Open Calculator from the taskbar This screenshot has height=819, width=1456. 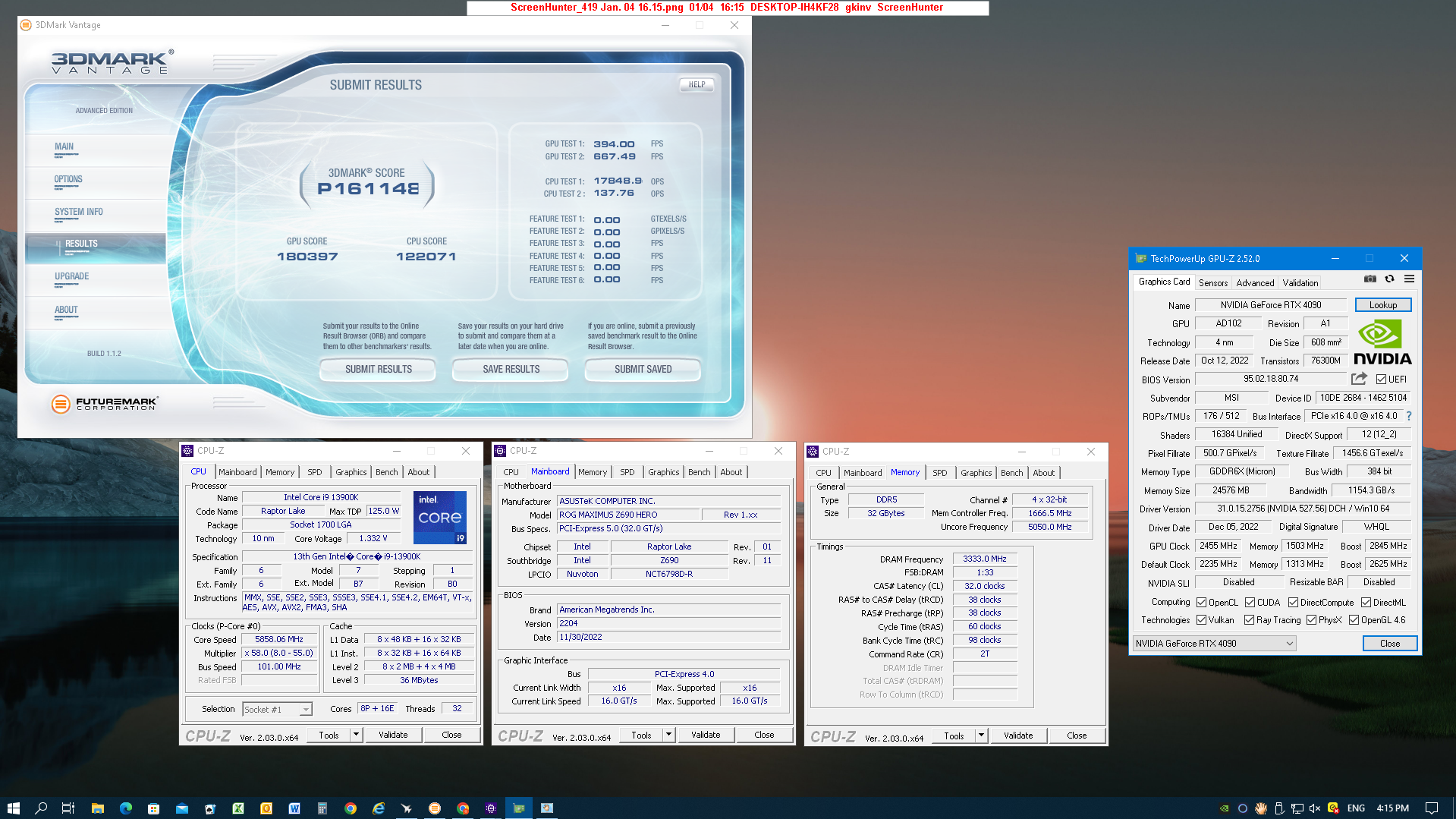(x=322, y=808)
